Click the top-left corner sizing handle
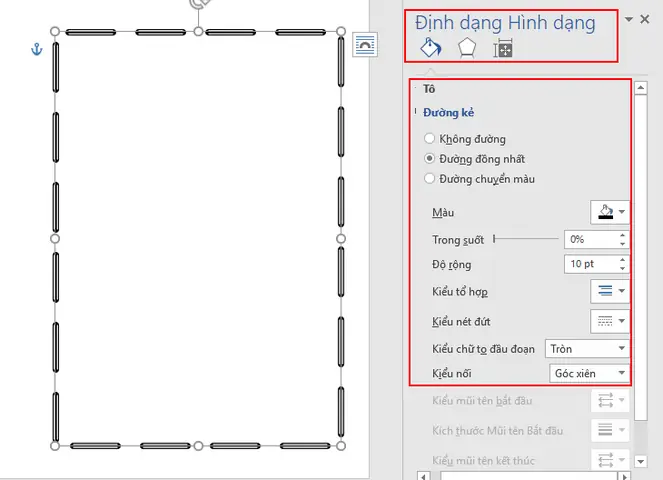Image resolution: width=663 pixels, height=480 pixels. pos(55,31)
